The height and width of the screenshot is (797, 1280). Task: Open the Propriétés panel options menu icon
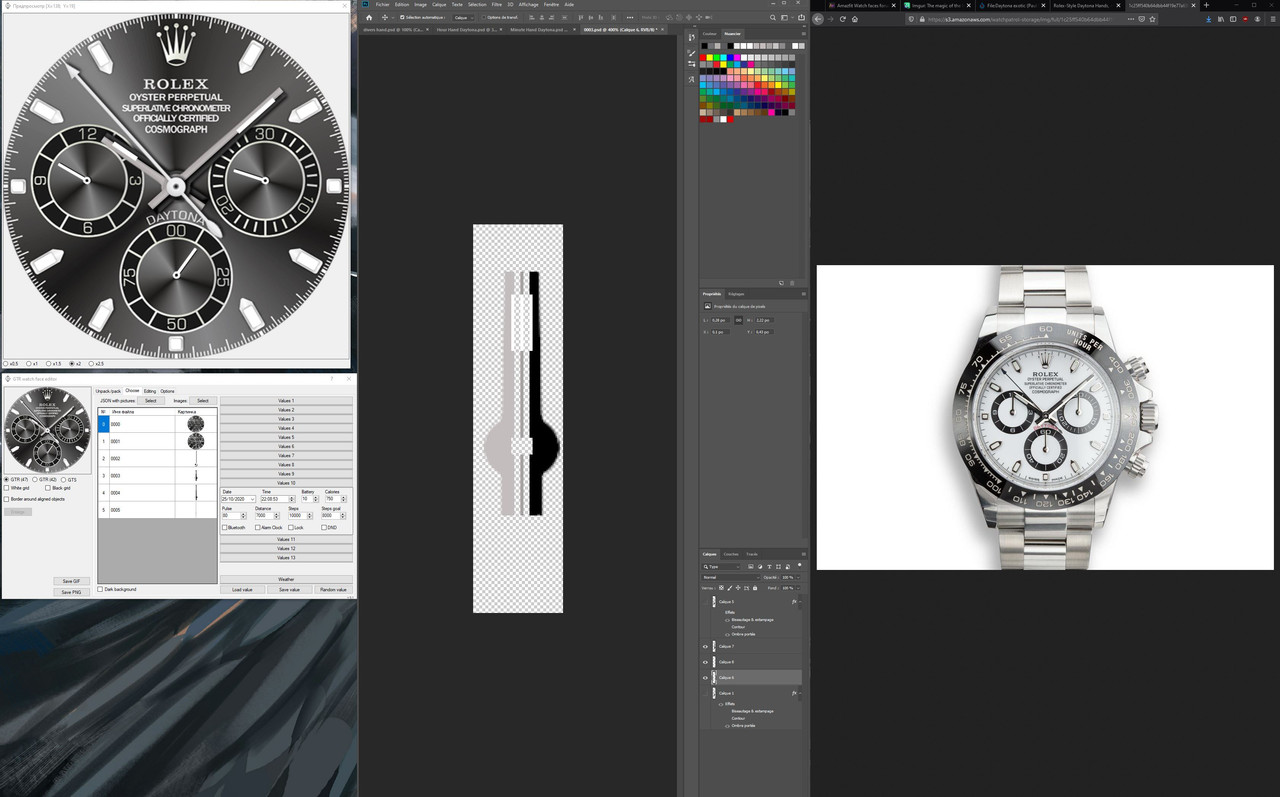[803, 294]
